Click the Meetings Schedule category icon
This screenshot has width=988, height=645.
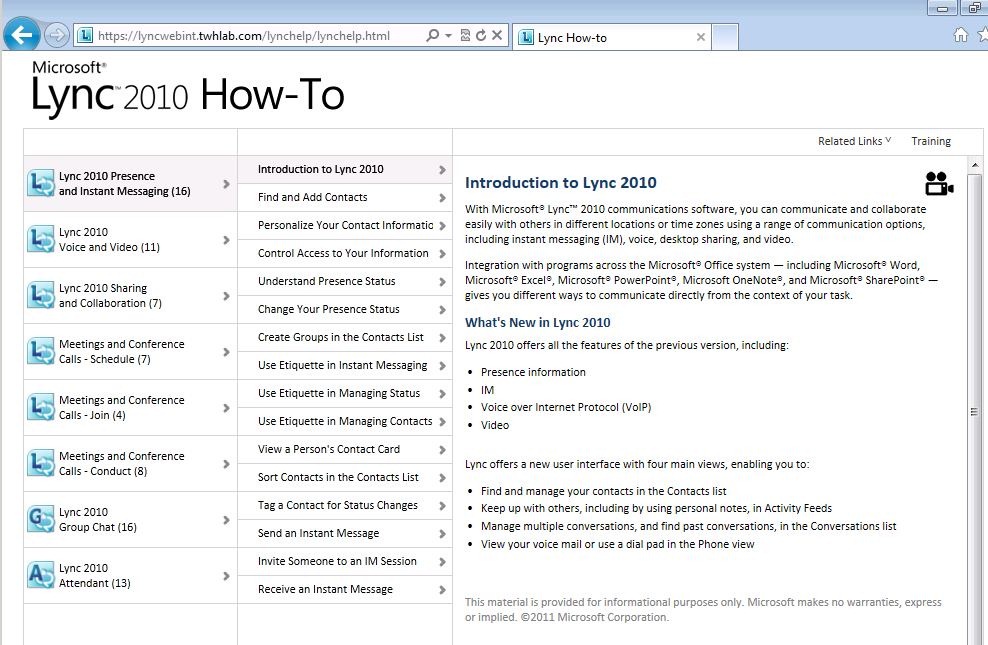pyautogui.click(x=41, y=351)
